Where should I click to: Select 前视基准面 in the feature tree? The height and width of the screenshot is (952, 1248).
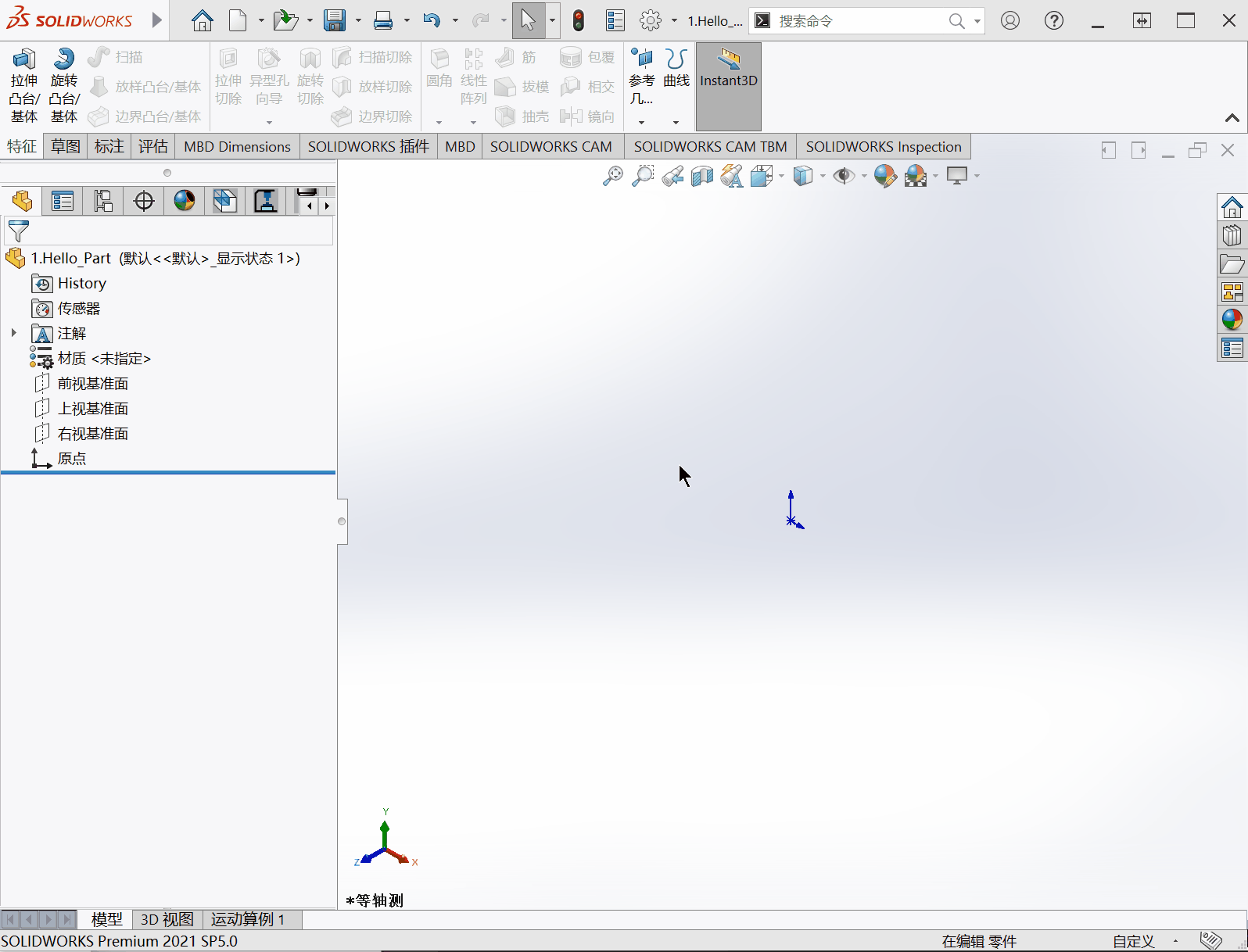tap(92, 384)
